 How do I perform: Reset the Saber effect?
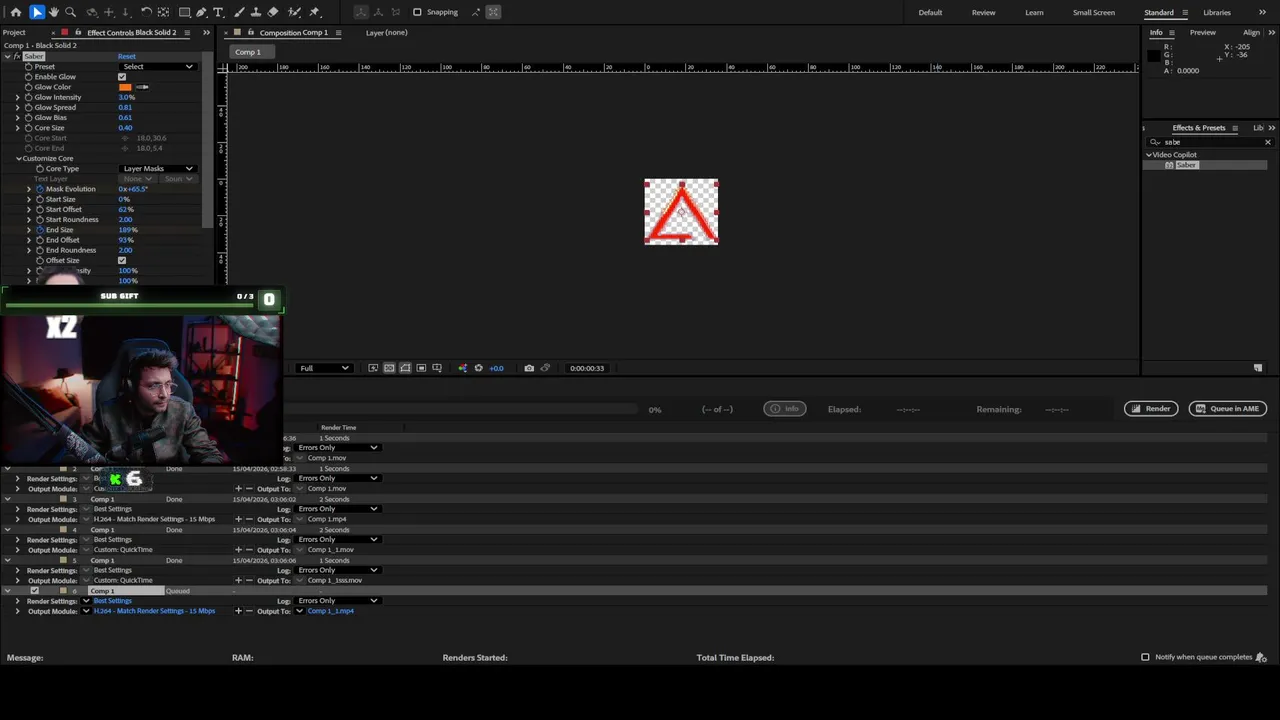pos(127,56)
